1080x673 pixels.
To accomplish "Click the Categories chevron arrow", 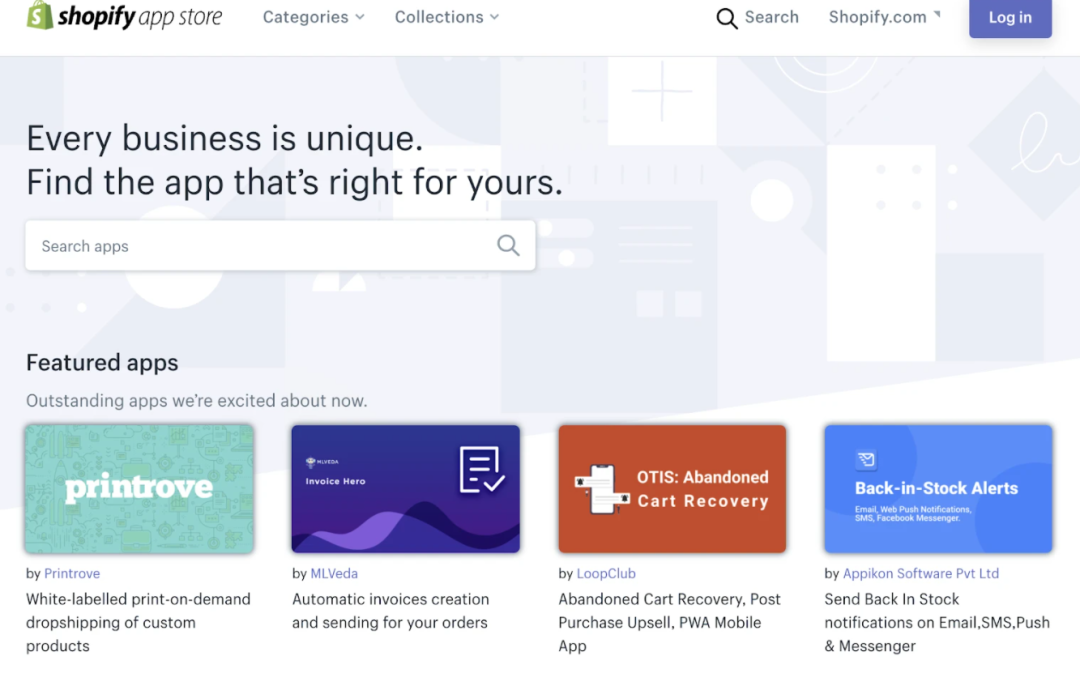I will [360, 17].
